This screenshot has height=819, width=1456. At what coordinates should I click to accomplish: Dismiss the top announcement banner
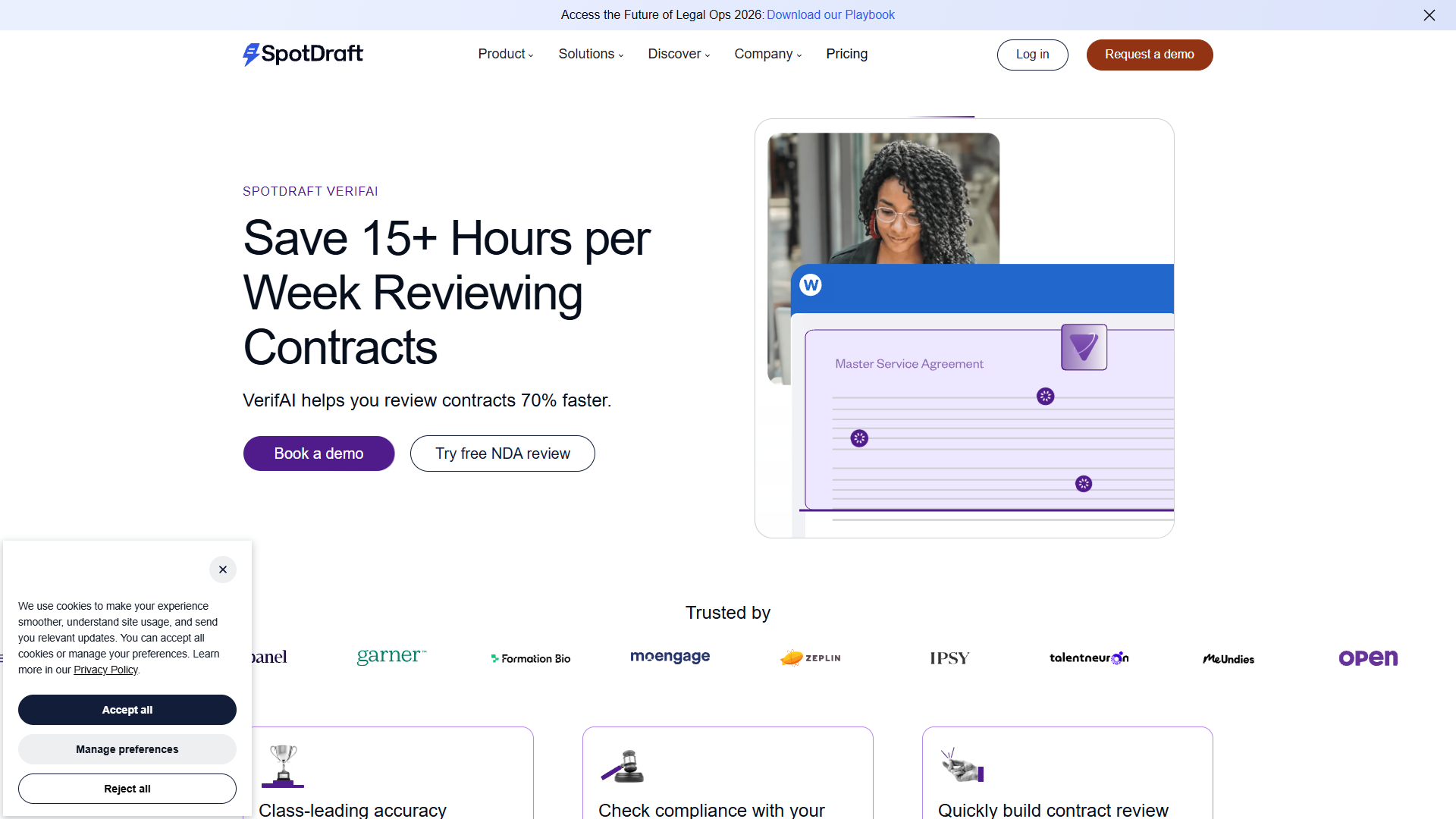(1429, 15)
